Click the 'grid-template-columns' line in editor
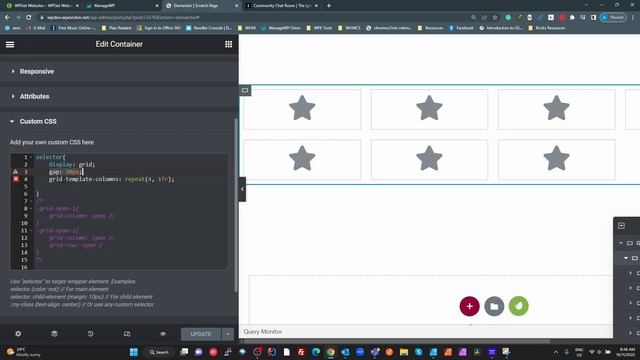The height and width of the screenshot is (360, 640). [111, 179]
